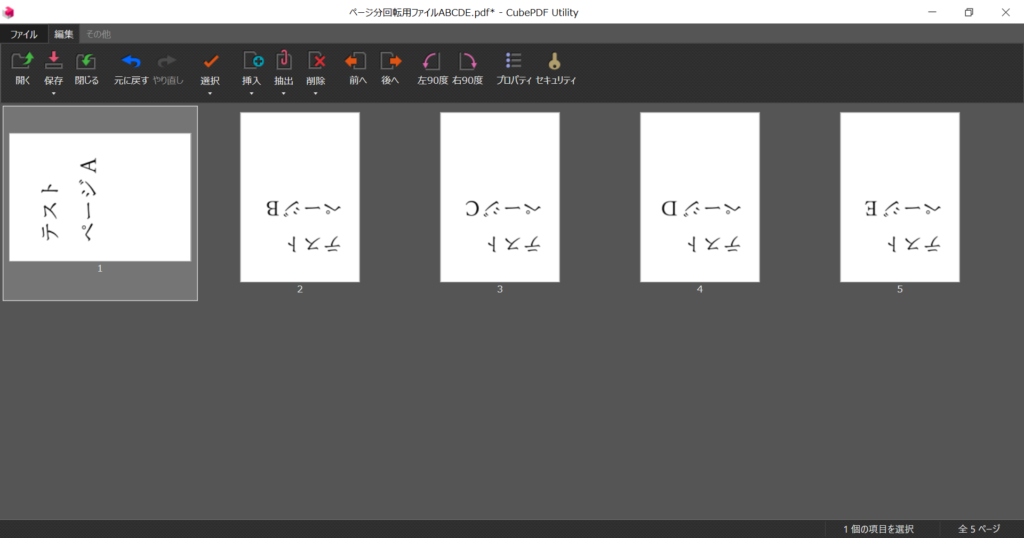Open the ファイル menu tab

tap(24, 34)
